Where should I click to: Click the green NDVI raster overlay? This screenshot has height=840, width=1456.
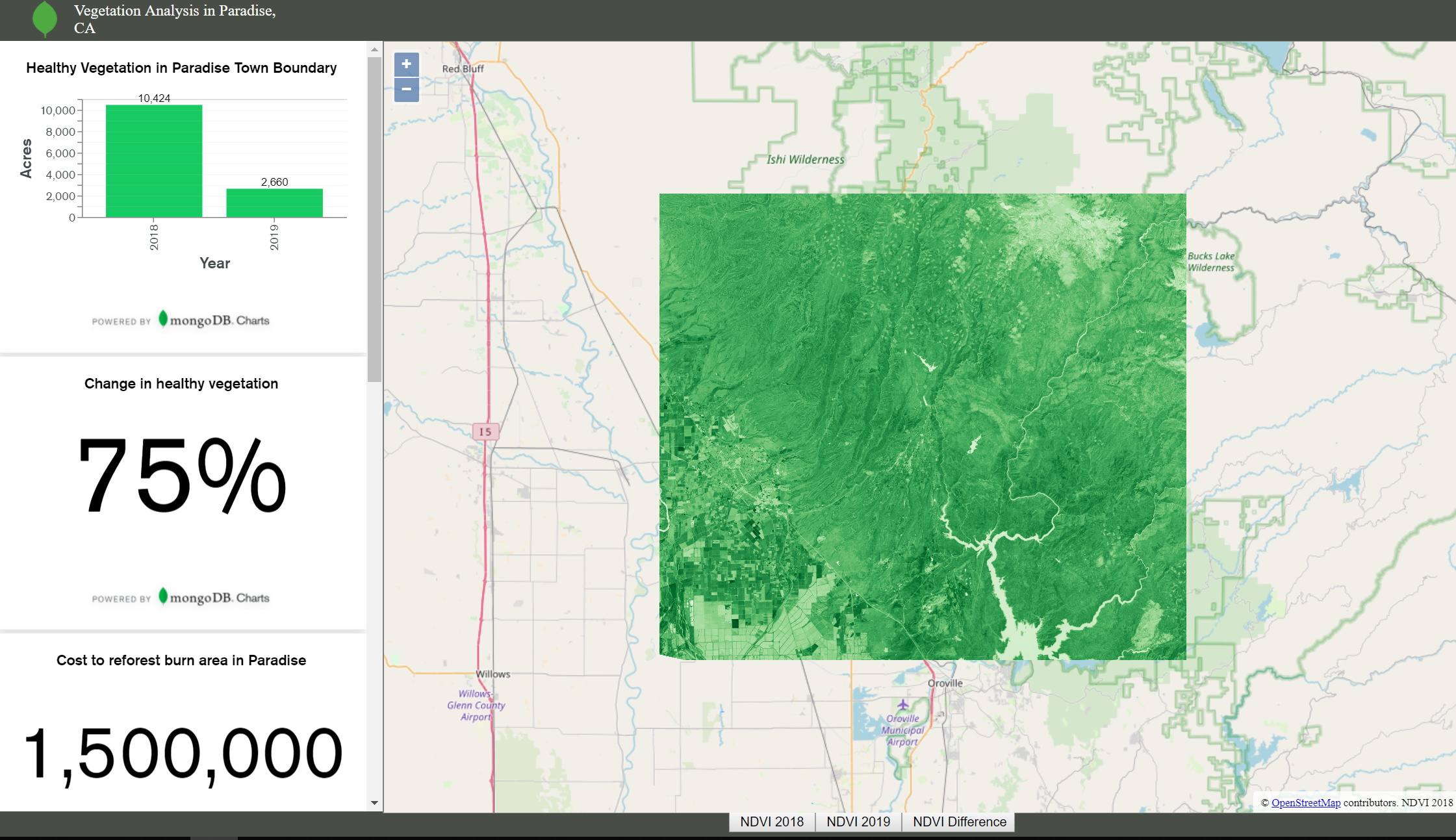coord(923,426)
